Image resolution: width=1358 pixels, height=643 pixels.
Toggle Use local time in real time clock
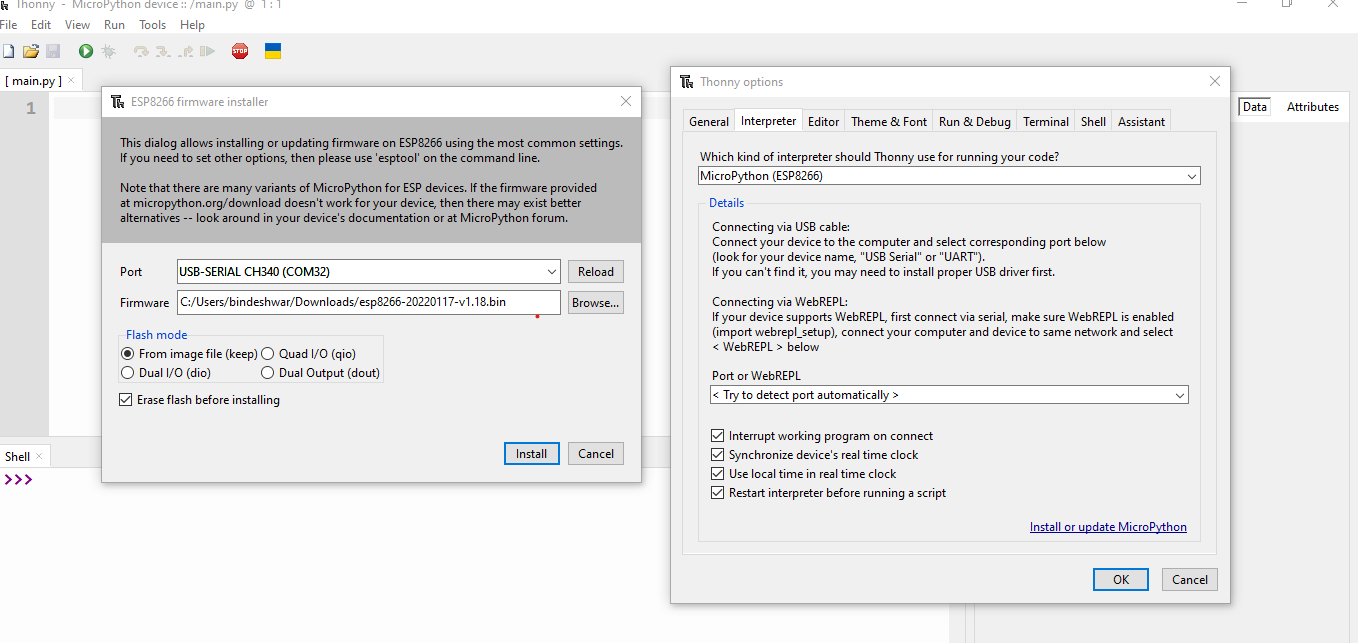click(x=717, y=474)
